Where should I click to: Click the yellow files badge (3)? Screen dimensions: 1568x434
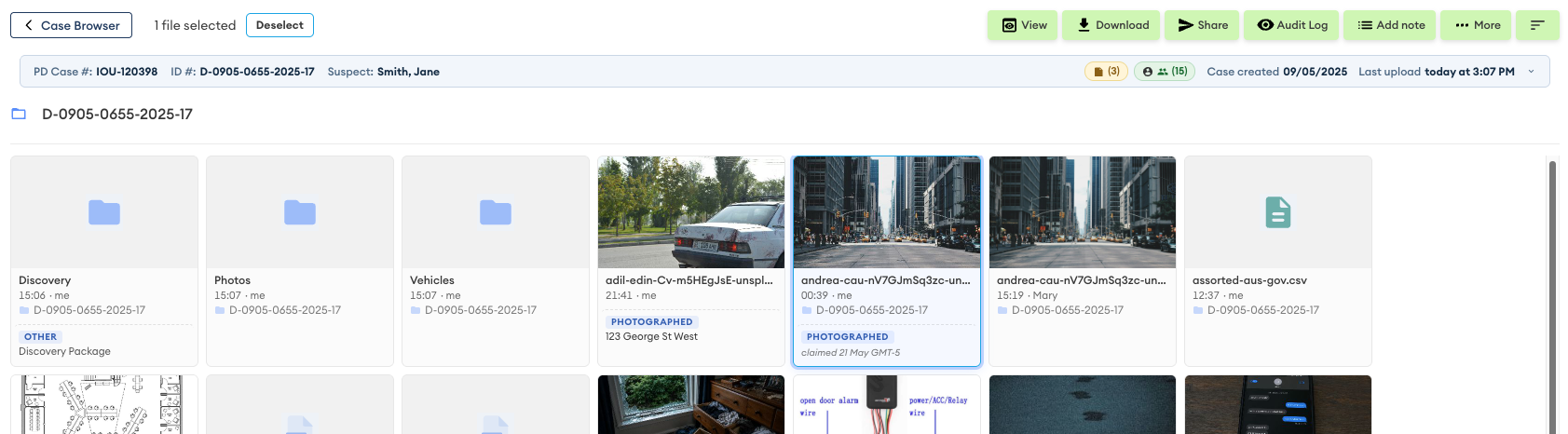click(1107, 72)
